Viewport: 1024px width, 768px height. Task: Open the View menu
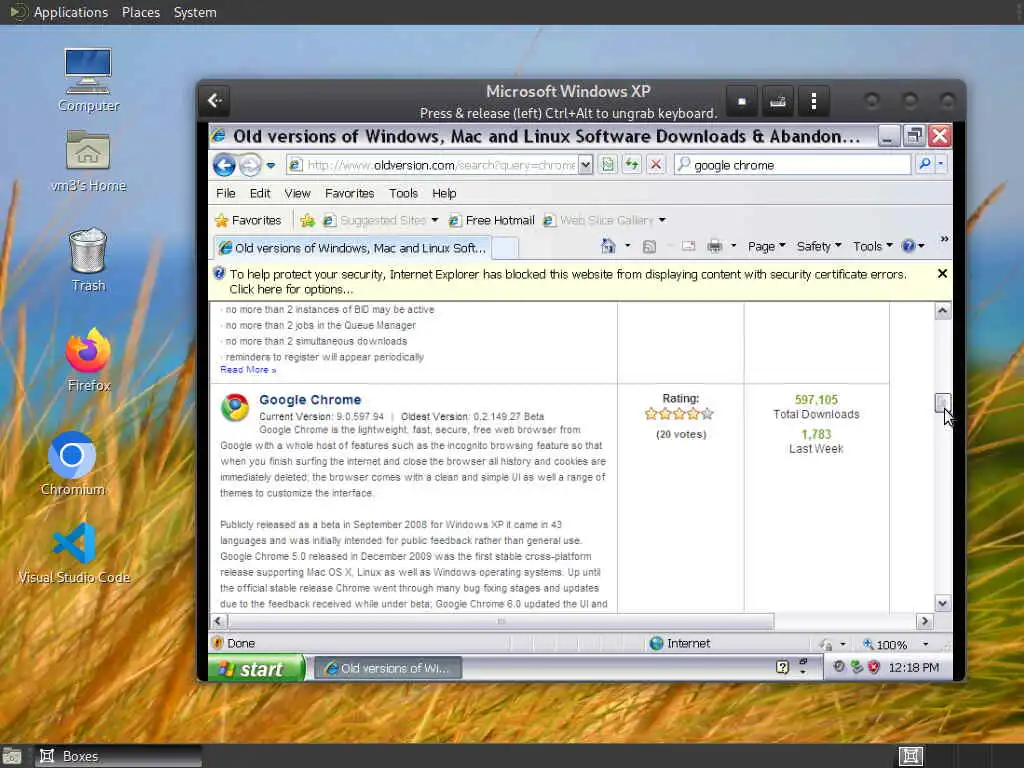tap(297, 193)
